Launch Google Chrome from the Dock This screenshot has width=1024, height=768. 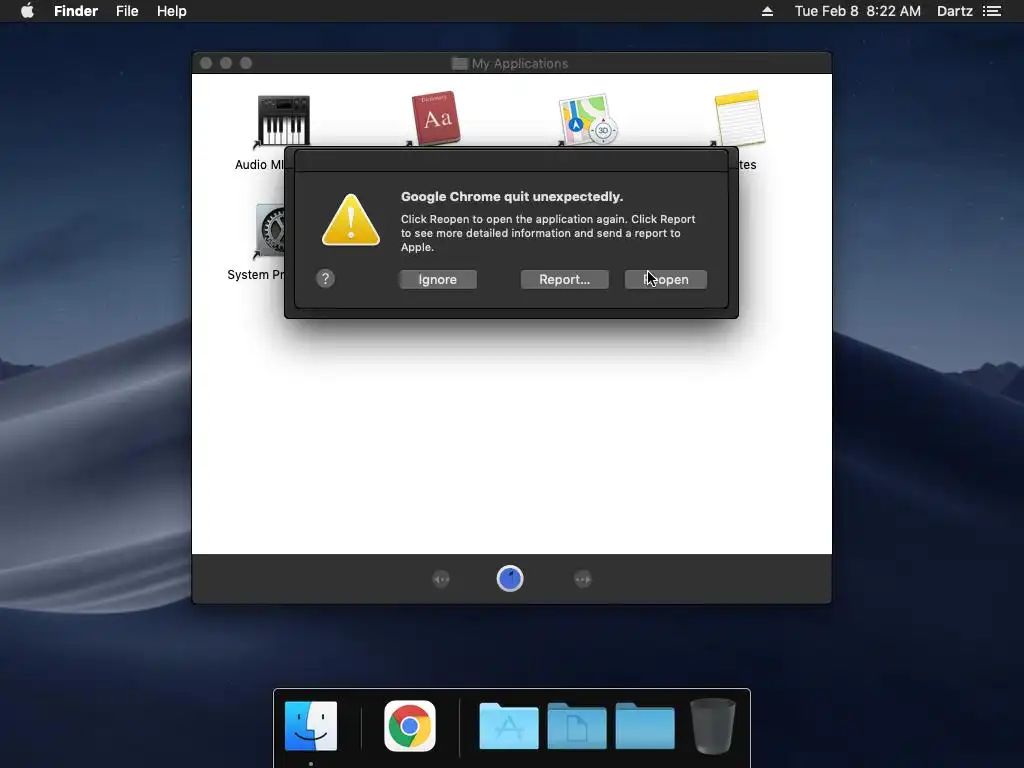click(409, 726)
